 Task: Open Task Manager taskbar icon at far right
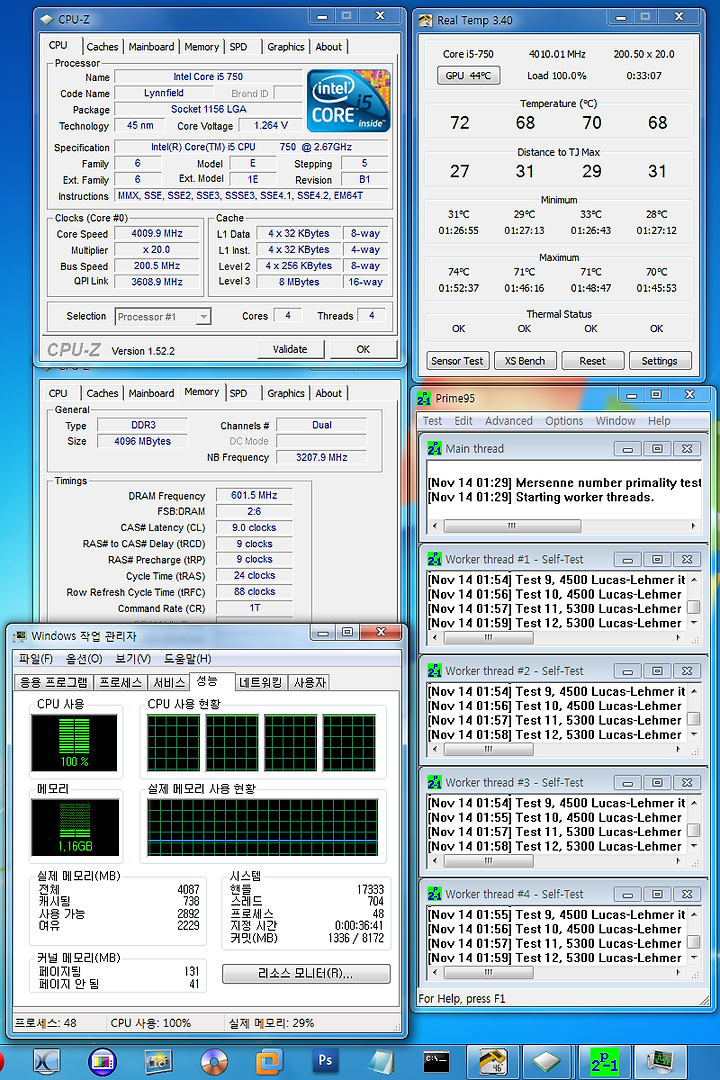point(660,1061)
